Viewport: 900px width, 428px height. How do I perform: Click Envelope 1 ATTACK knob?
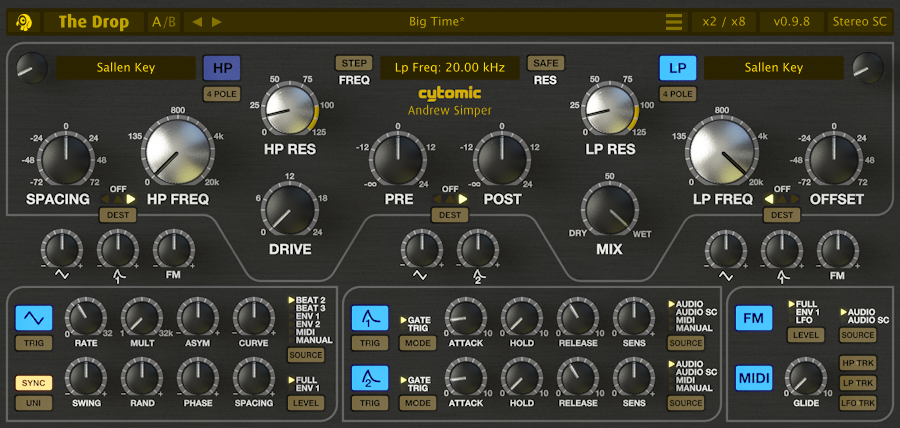[x=465, y=318]
